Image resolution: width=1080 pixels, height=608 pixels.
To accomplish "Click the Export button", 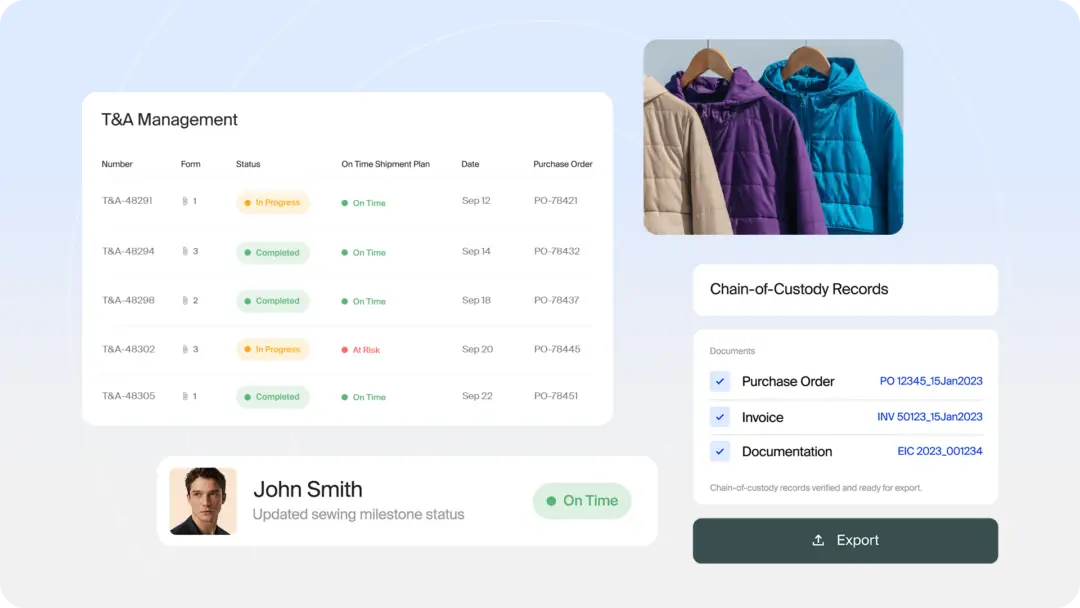I will 845,541.
